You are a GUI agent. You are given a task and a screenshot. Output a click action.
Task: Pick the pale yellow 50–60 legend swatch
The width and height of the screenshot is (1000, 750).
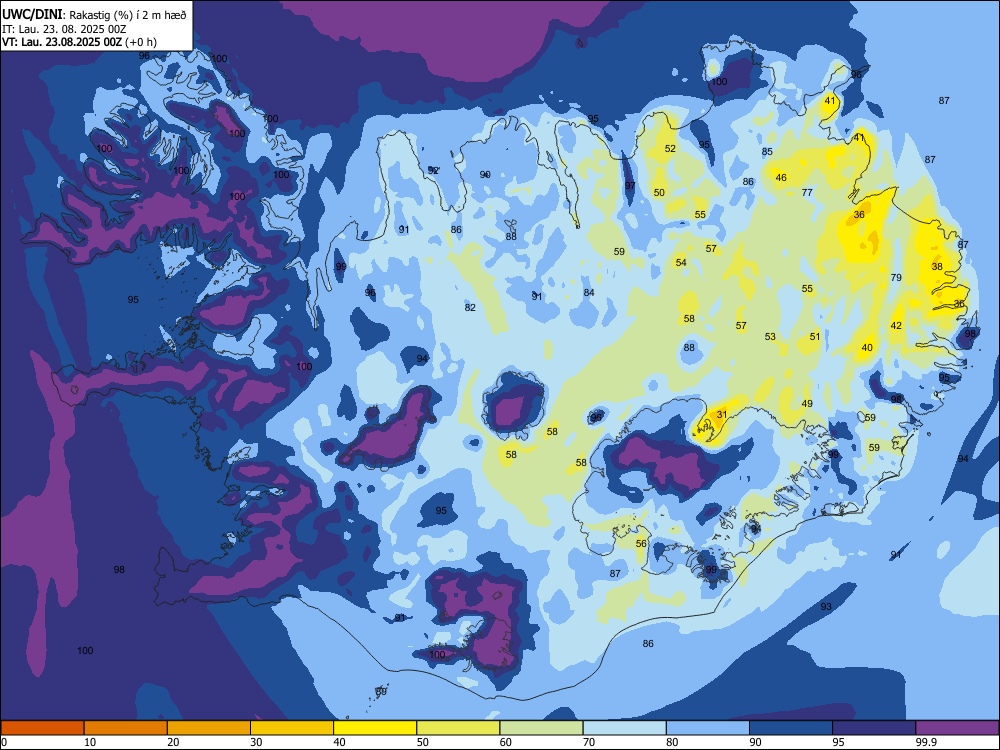click(458, 728)
